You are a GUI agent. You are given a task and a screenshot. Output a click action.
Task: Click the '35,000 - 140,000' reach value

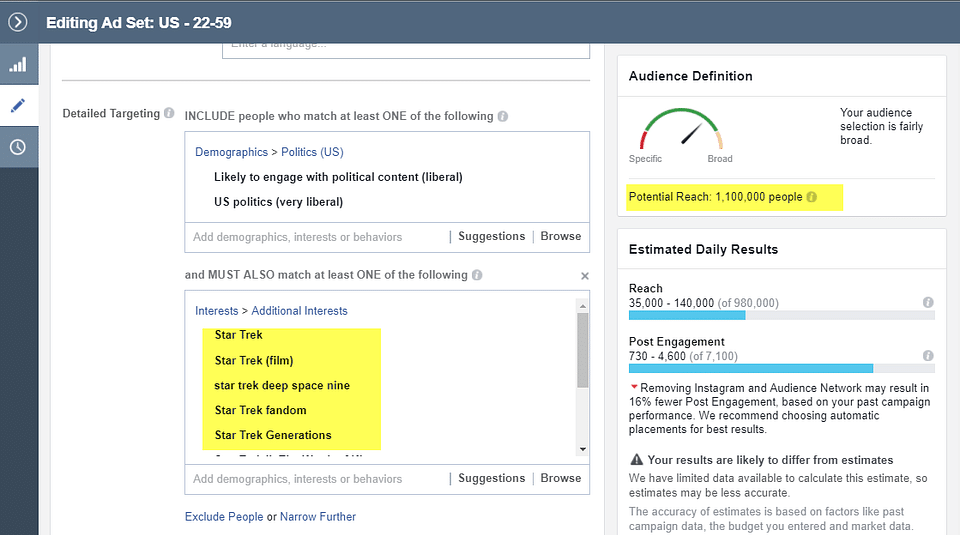[x=671, y=303]
